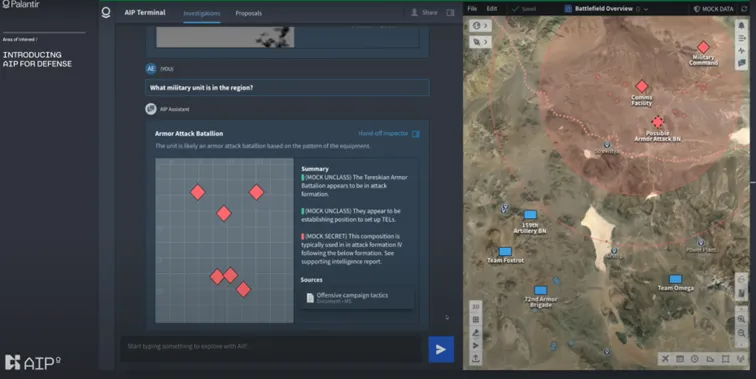This screenshot has width=756, height=379.
Task: Send the message with the blue arrow button
Action: click(441, 349)
